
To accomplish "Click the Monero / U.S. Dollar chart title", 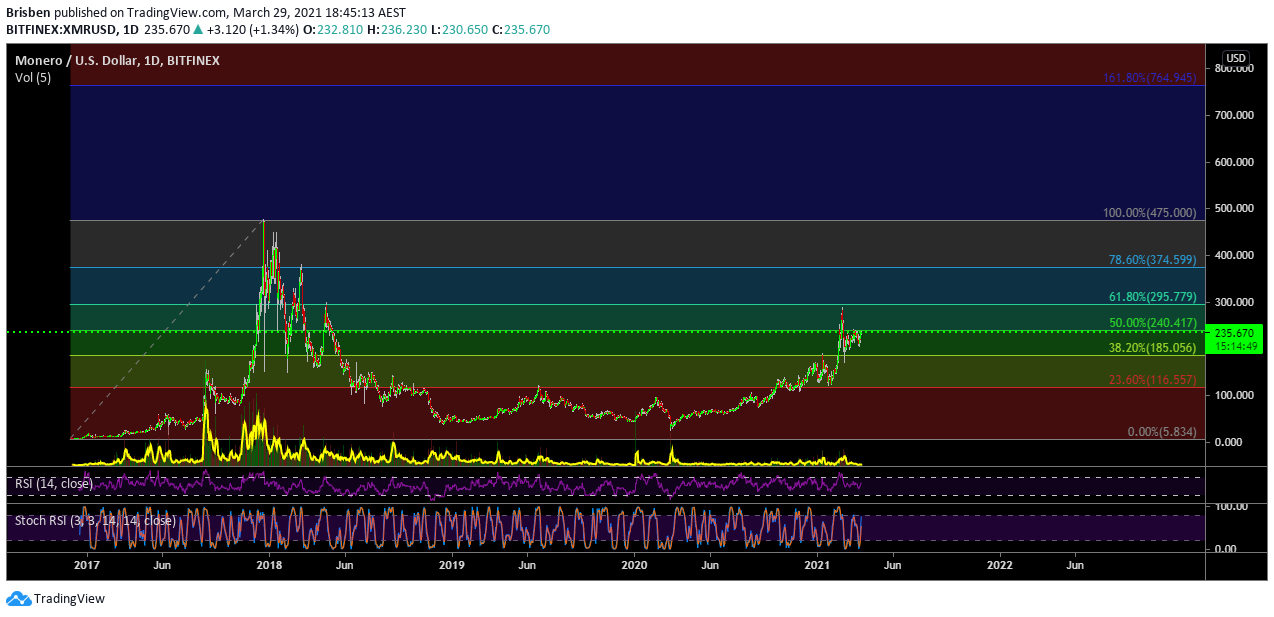I will click(117, 61).
